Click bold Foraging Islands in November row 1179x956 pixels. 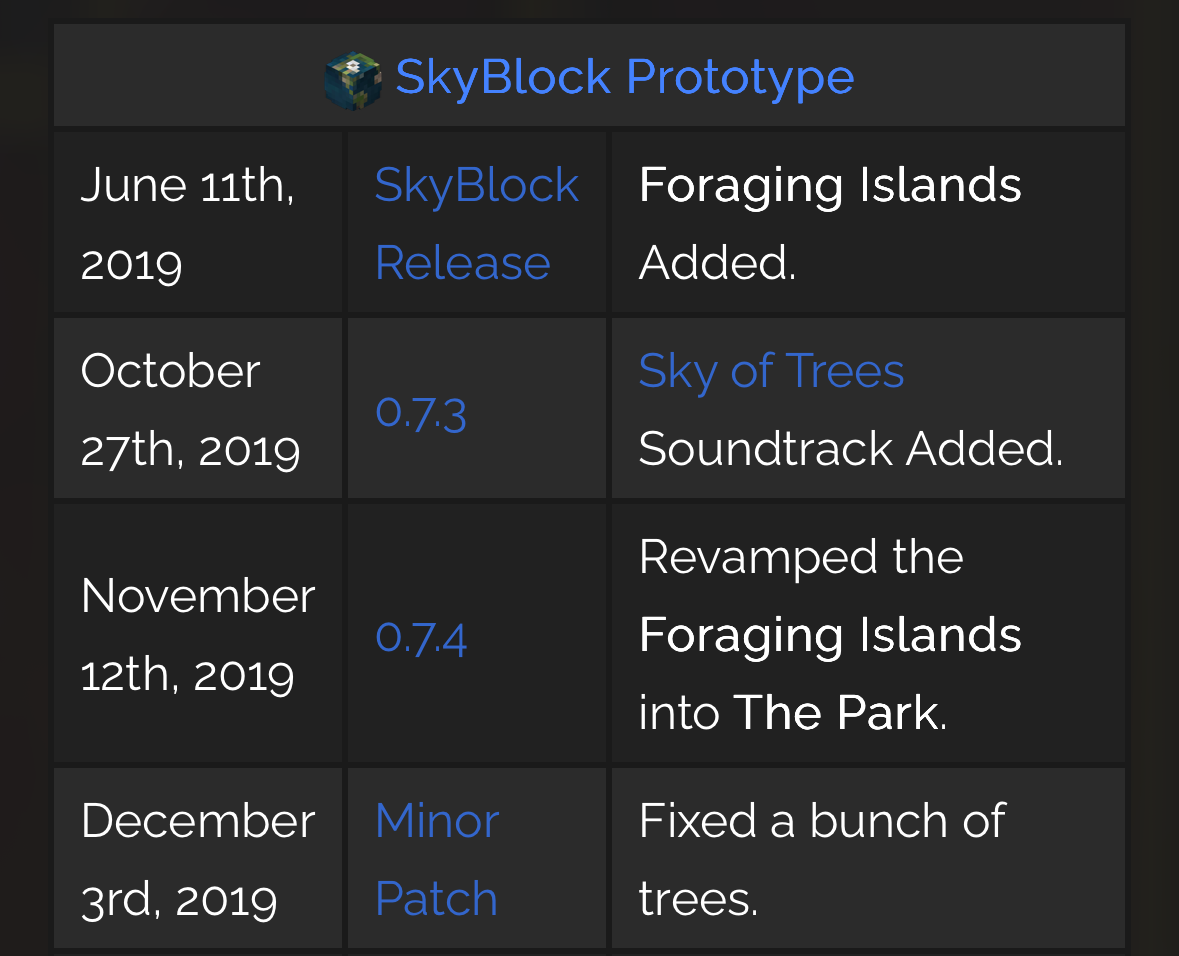pyautogui.click(x=830, y=636)
